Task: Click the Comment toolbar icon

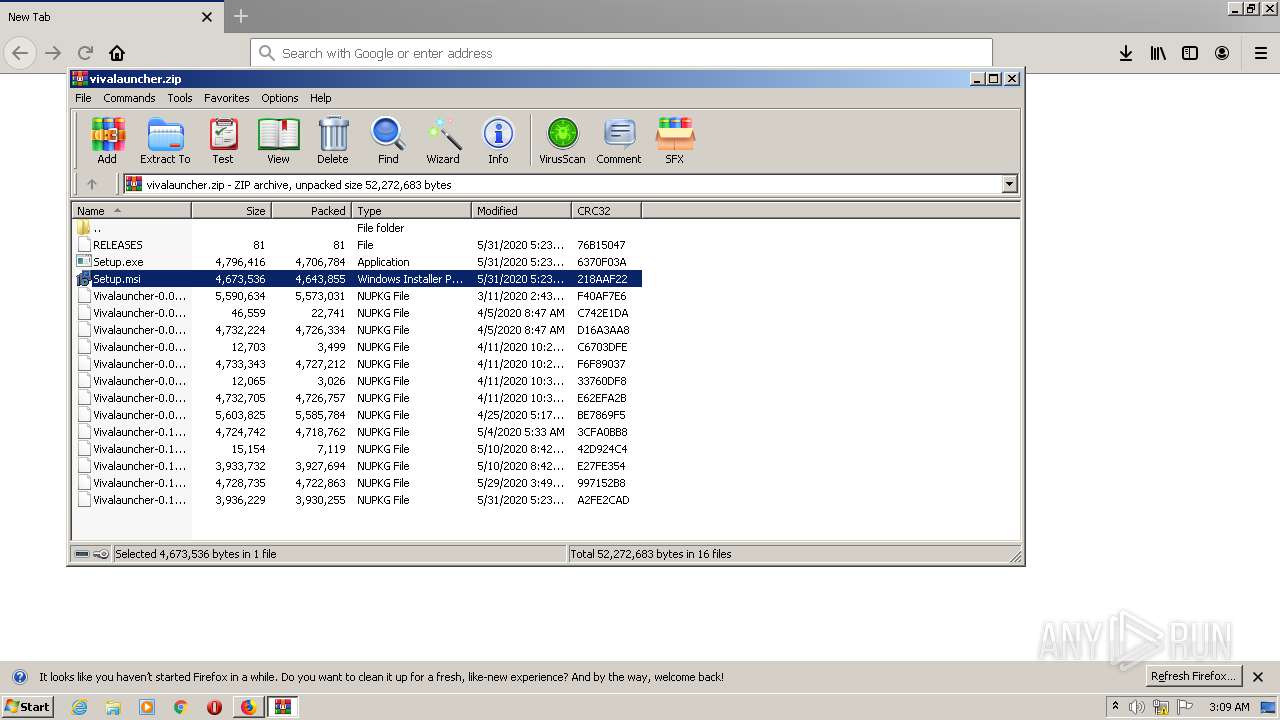Action: pyautogui.click(x=619, y=140)
